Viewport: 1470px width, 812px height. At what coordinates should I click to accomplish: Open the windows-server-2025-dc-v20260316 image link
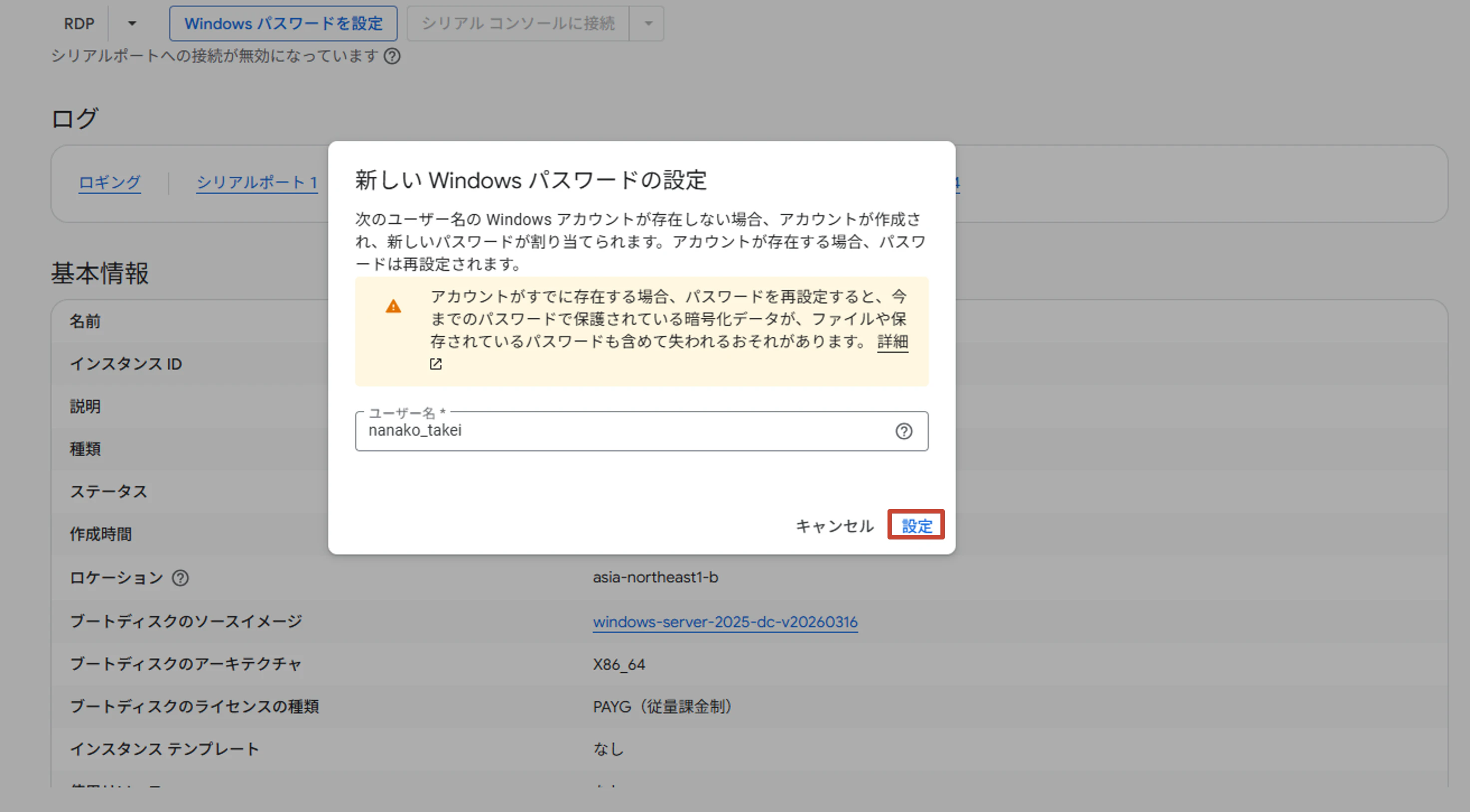coord(725,621)
